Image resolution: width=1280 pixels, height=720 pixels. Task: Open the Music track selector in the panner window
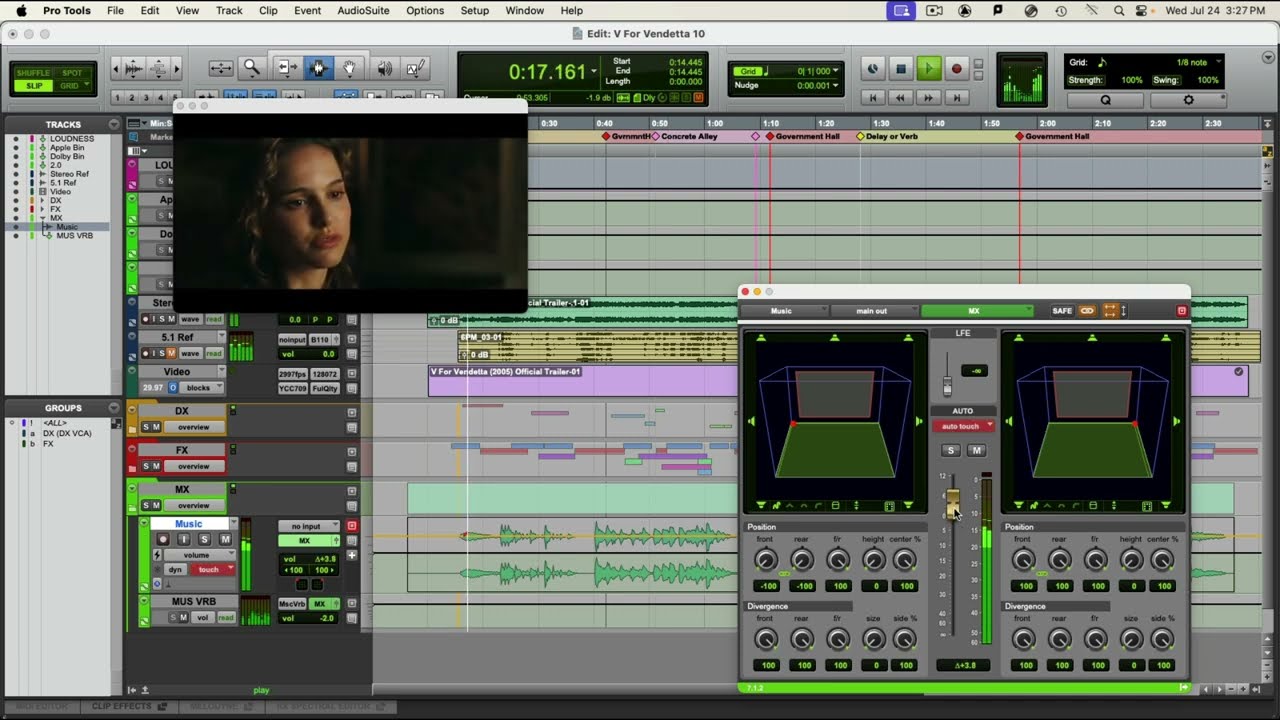pyautogui.click(x=784, y=311)
